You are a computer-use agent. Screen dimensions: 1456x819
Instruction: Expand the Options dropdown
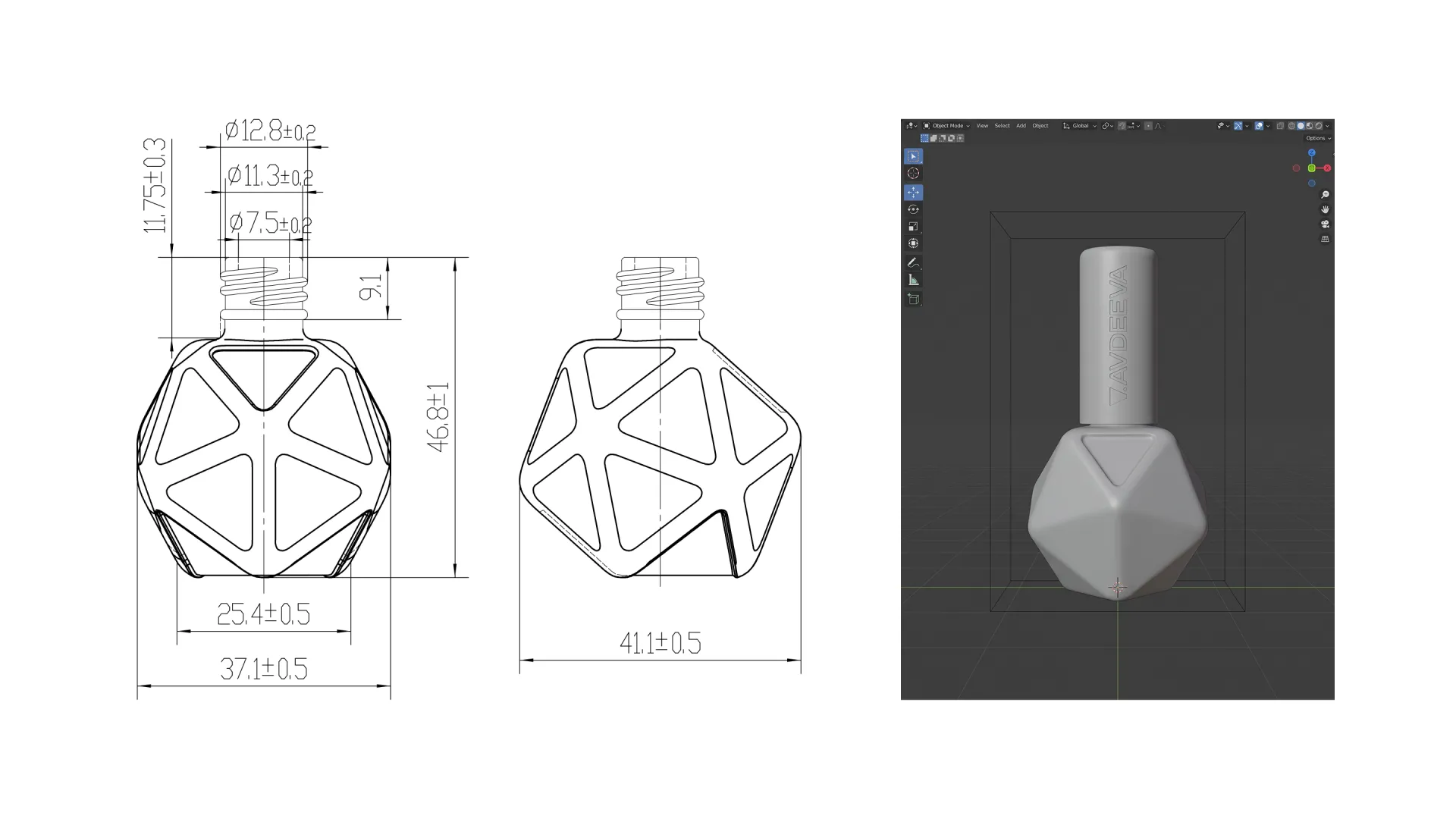(1318, 138)
